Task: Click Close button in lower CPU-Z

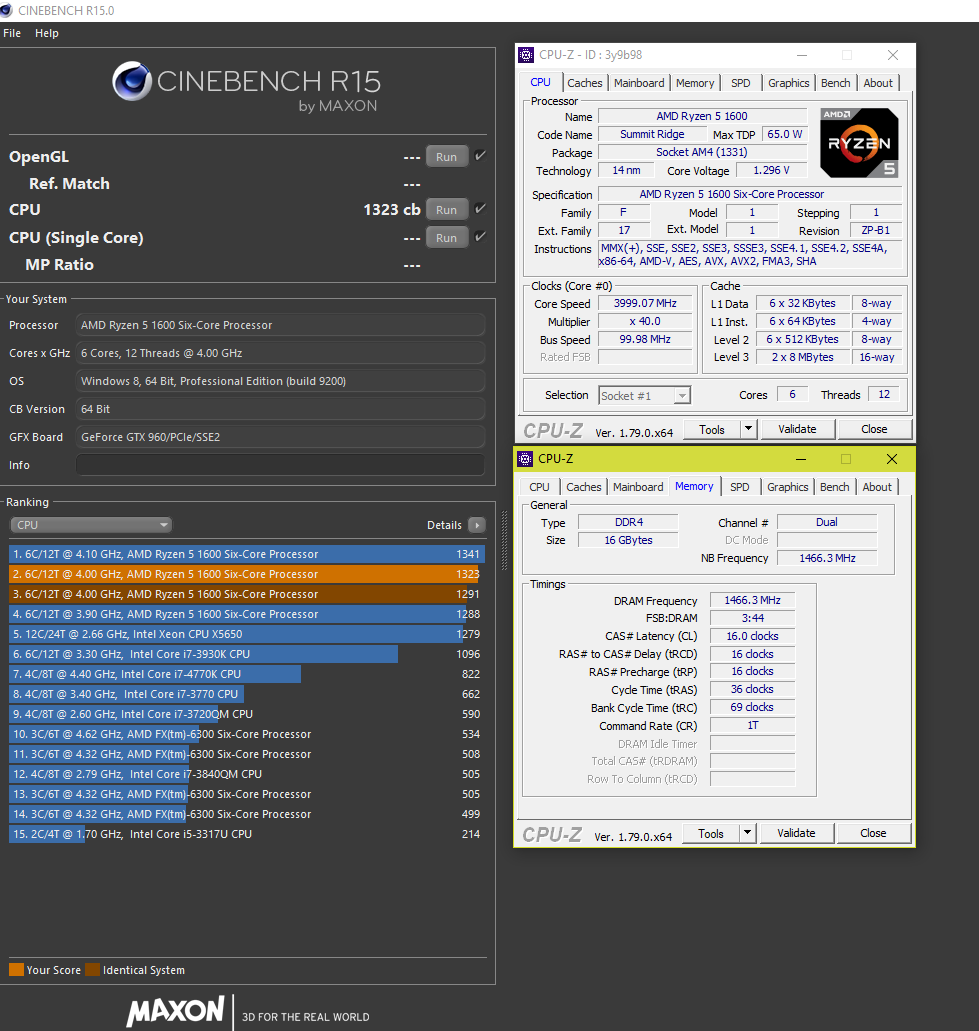Action: coord(873,833)
